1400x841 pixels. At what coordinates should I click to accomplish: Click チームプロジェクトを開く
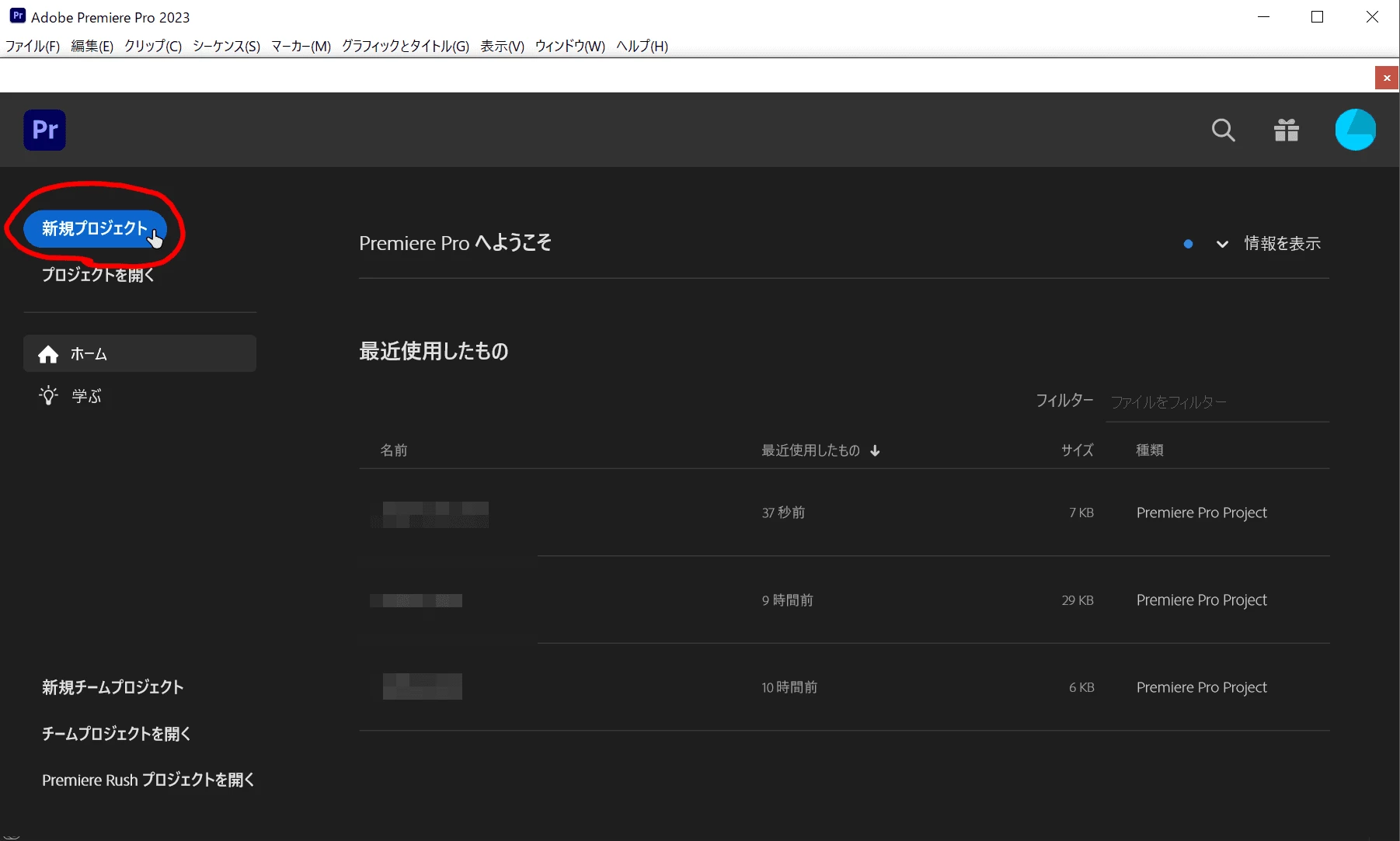117,733
